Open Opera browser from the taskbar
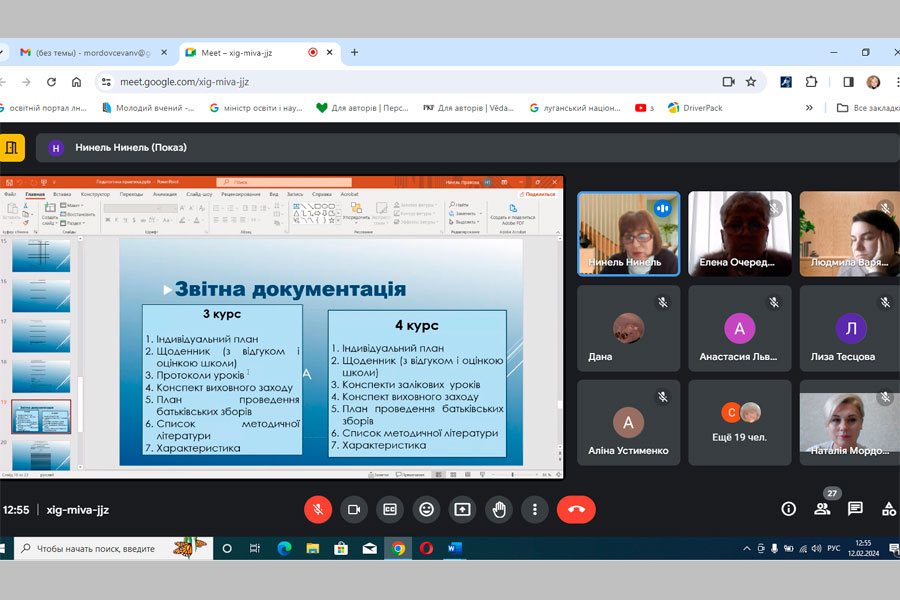The height and width of the screenshot is (600, 900). (x=426, y=548)
